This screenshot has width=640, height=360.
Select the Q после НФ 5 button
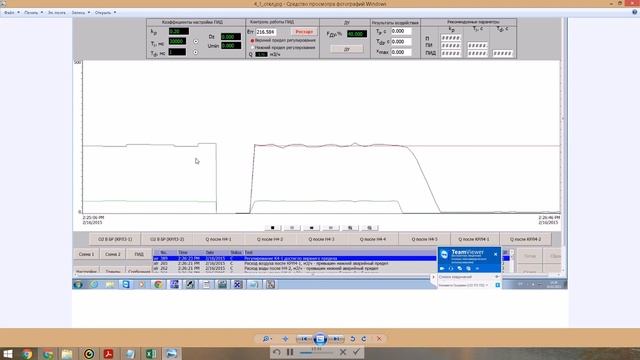click(x=424, y=239)
